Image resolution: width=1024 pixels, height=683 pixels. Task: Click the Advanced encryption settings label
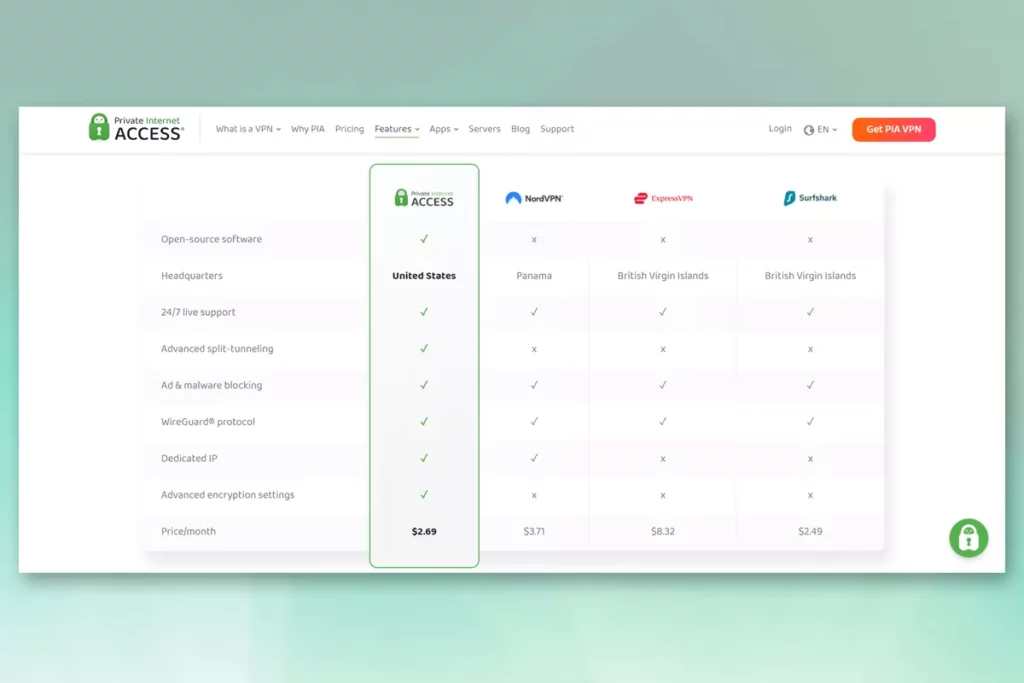[x=228, y=495]
